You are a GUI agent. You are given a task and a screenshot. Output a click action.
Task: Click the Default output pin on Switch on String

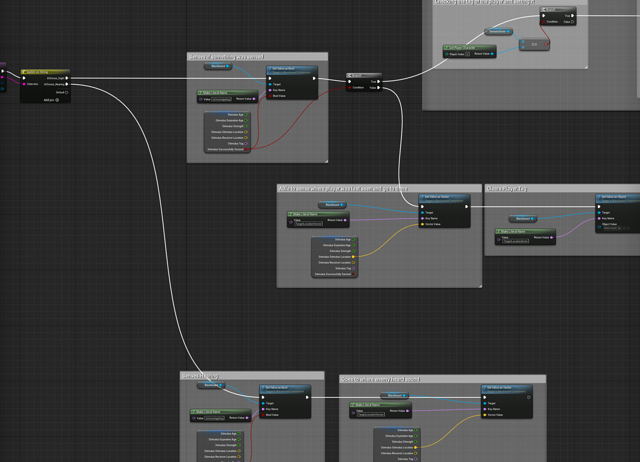[x=67, y=92]
